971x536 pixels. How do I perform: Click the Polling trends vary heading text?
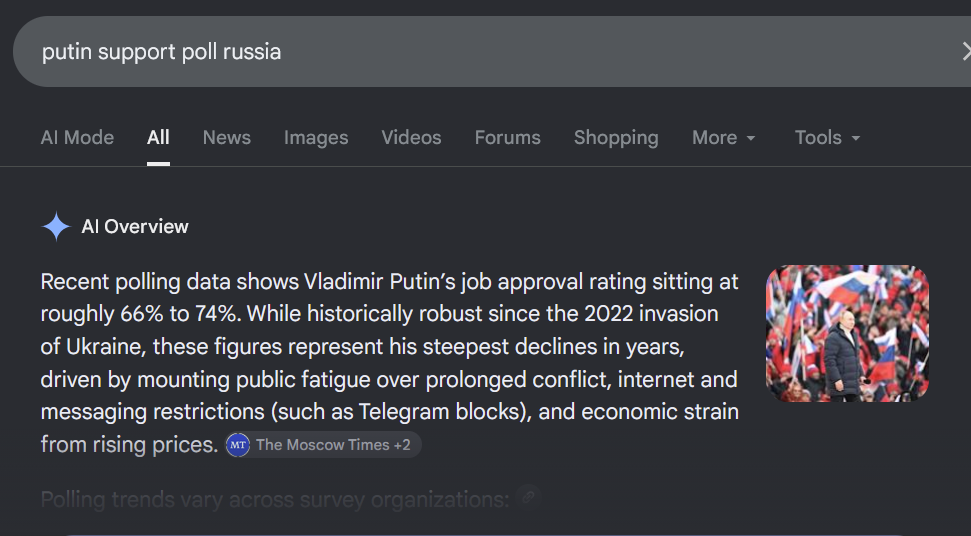[275, 499]
